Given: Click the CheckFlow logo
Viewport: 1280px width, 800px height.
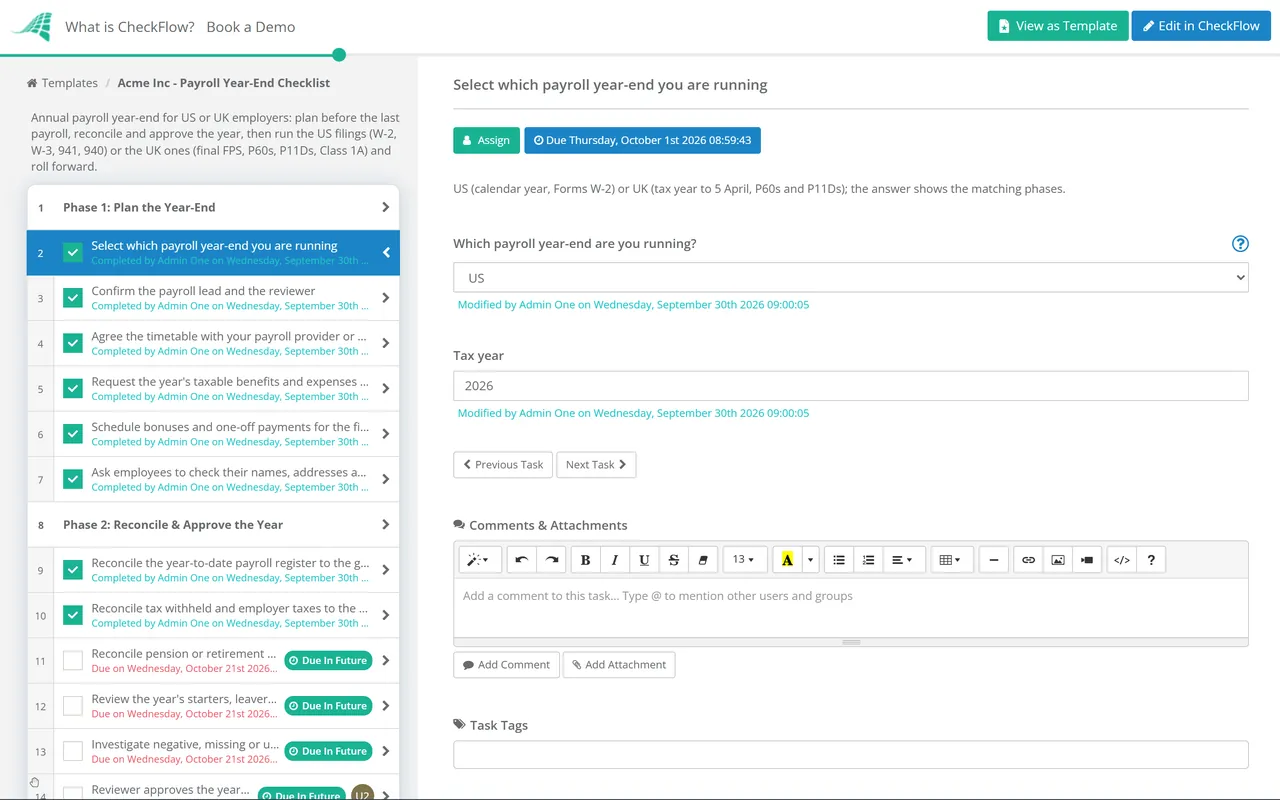Looking at the screenshot, I should coord(31,27).
